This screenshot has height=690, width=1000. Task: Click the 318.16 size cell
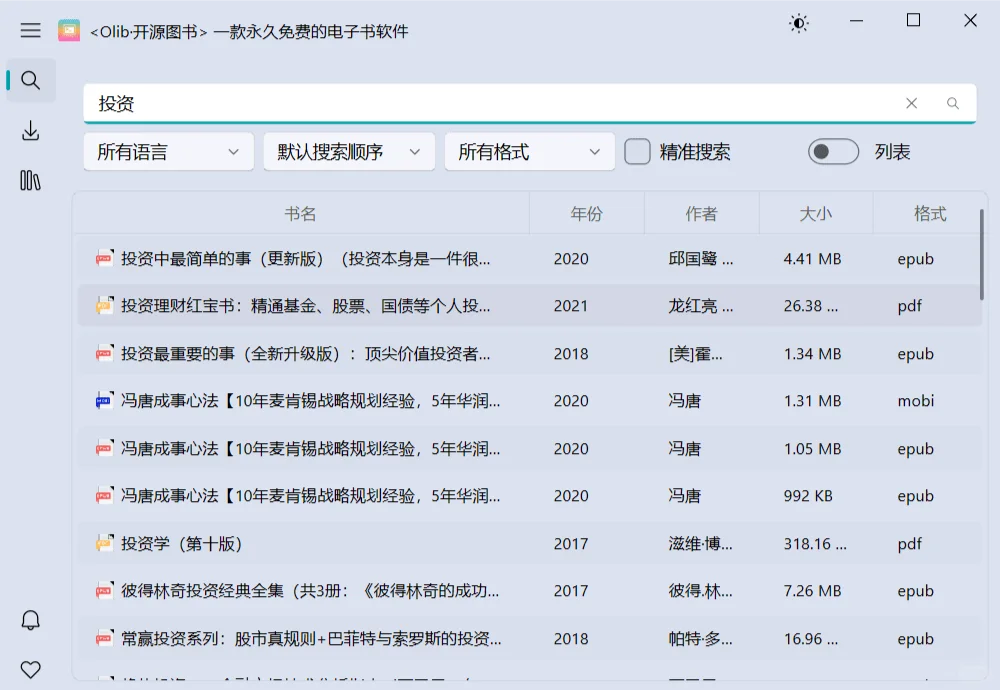coord(815,543)
